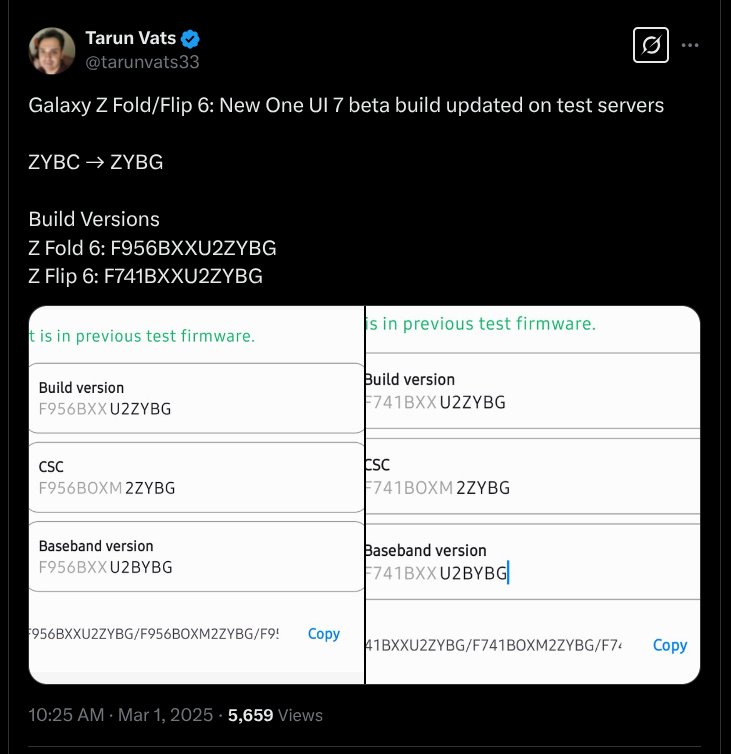731x754 pixels.
Task: Select the F956BOXM CSC field
Action: (196, 478)
